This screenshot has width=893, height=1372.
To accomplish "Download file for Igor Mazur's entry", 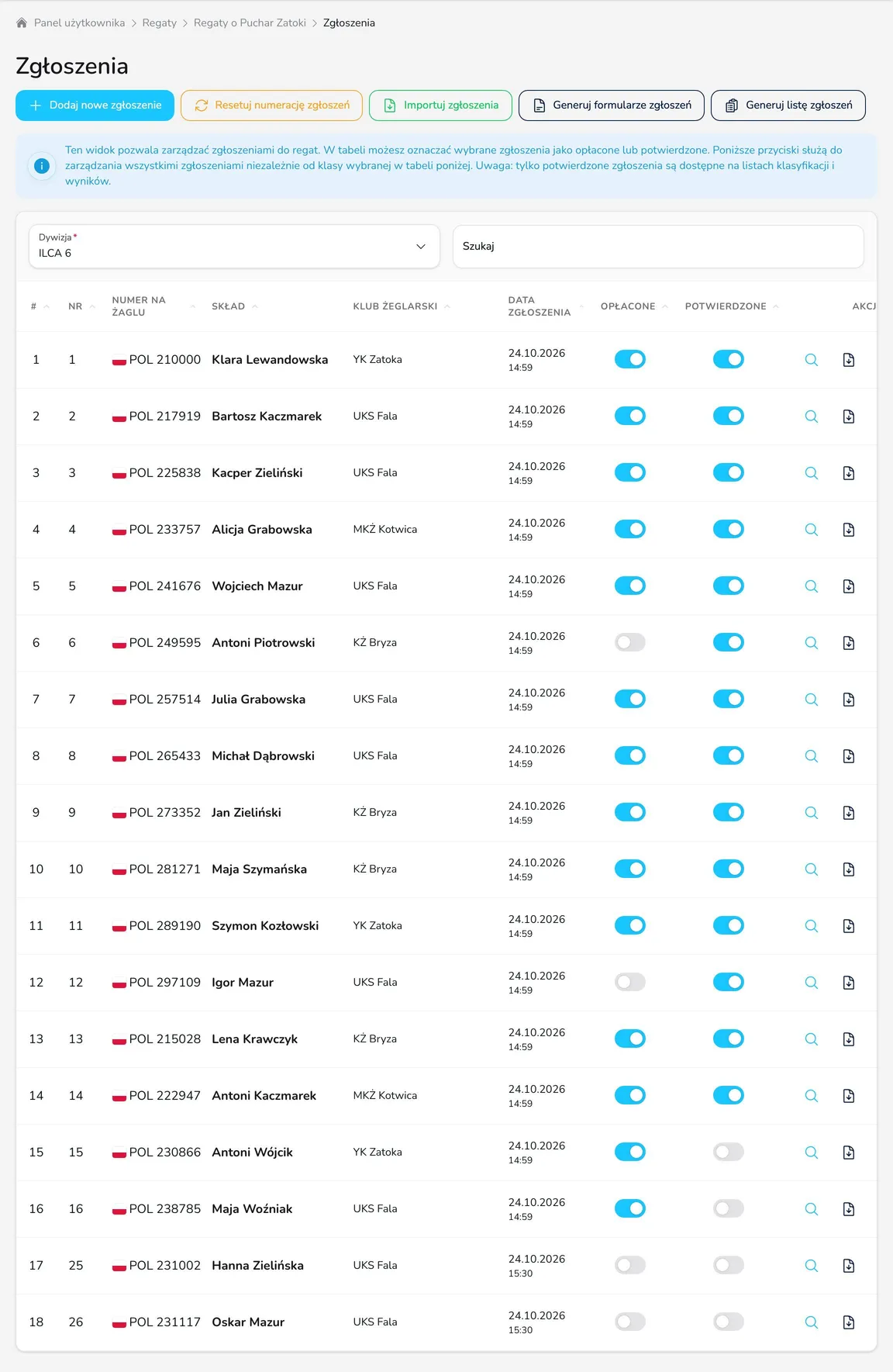I will [849, 983].
